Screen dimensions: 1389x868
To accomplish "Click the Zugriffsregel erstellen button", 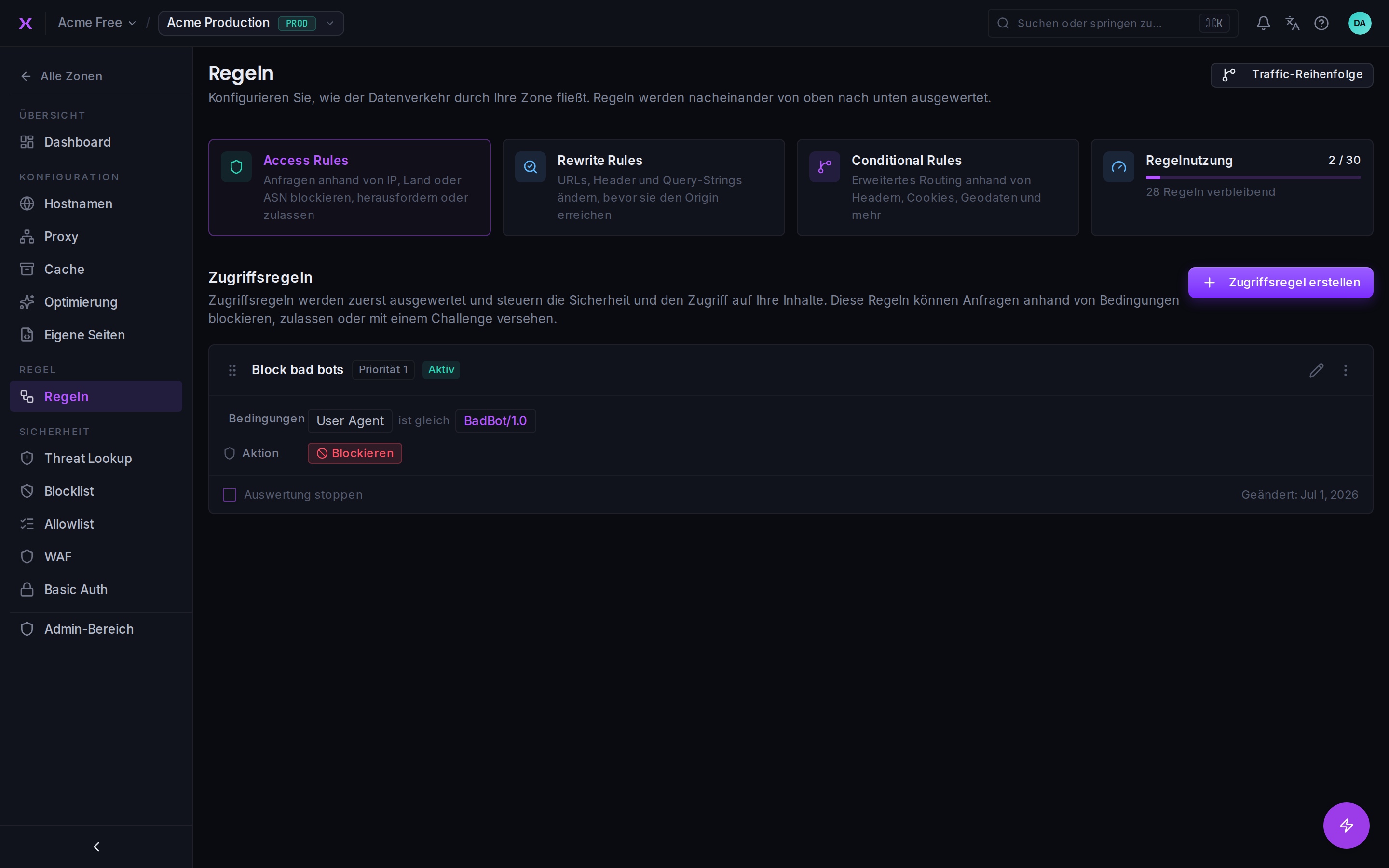I will click(1280, 283).
